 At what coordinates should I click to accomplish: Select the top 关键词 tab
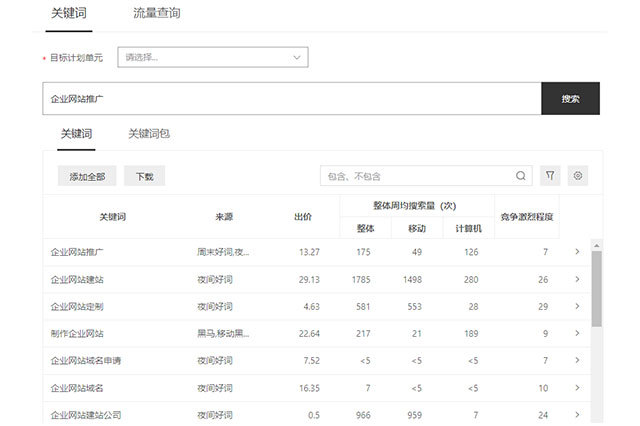70,14
